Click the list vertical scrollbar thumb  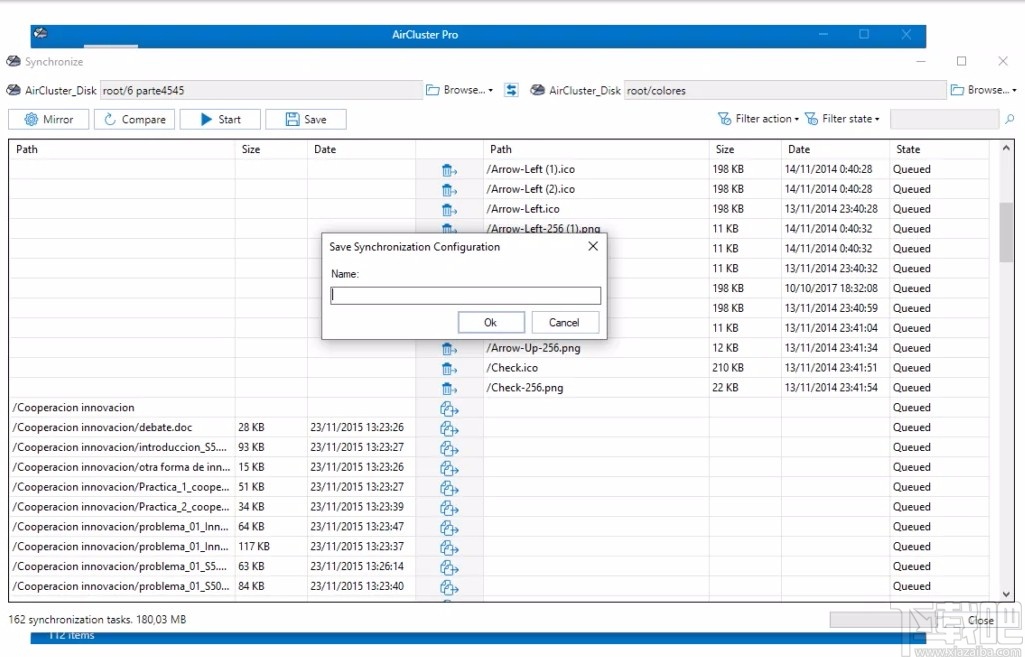[1006, 232]
